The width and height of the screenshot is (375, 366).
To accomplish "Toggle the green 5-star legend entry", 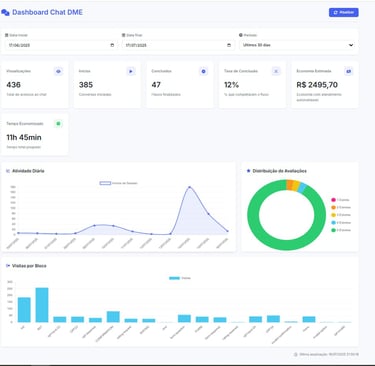I will [341, 230].
